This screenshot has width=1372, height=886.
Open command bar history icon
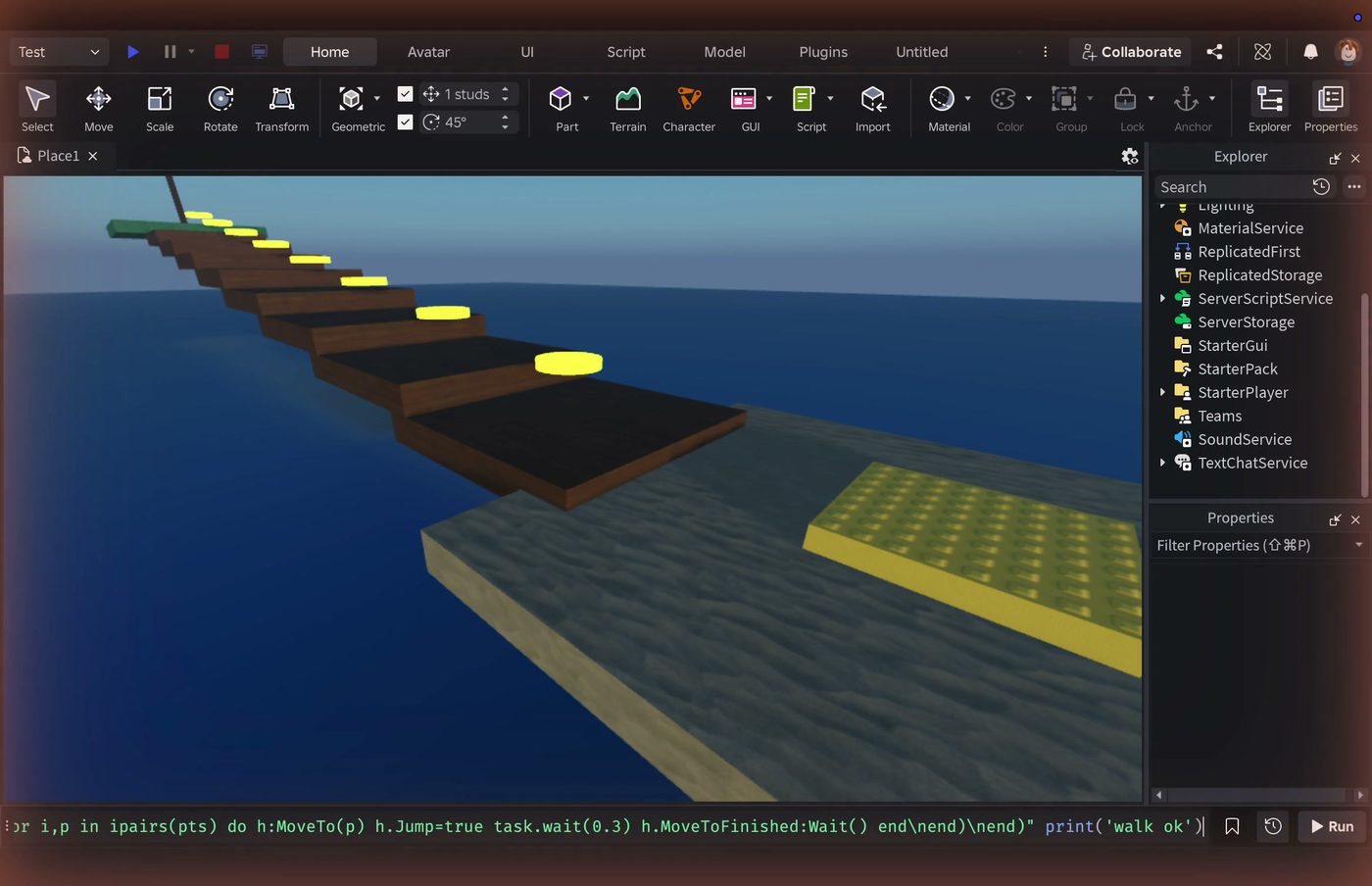(1273, 826)
